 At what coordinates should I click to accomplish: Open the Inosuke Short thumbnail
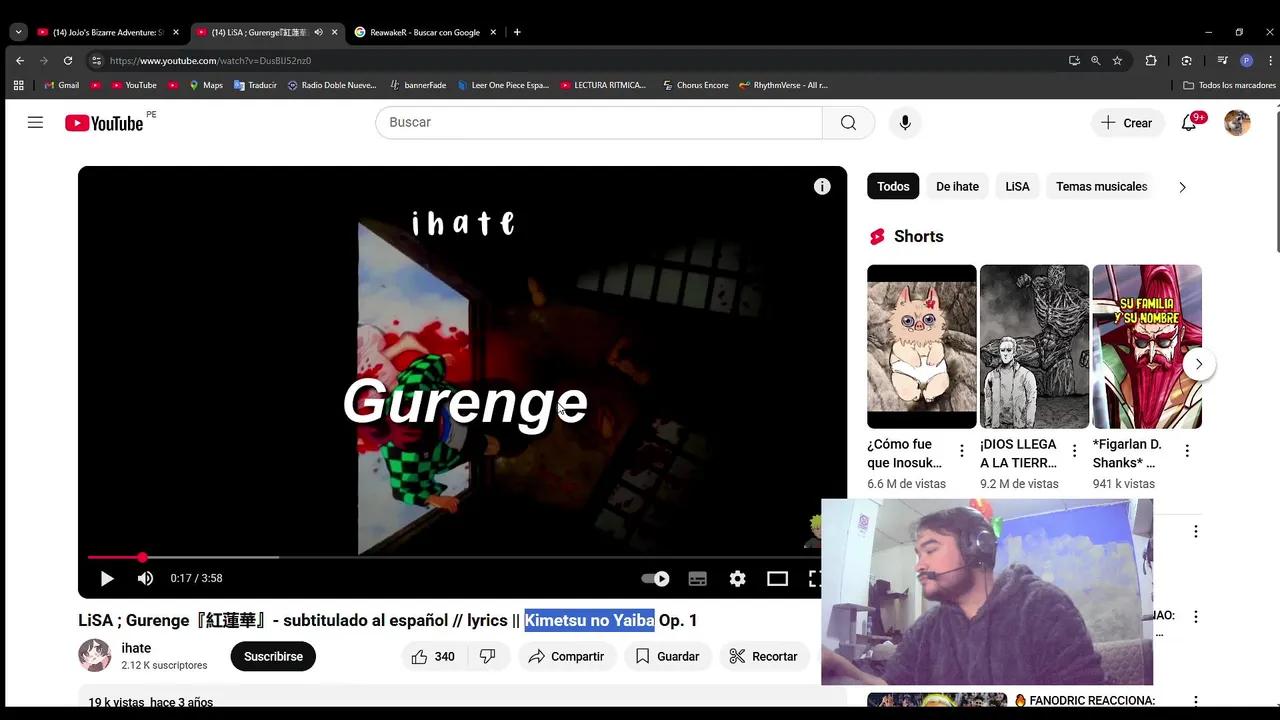tap(922, 346)
